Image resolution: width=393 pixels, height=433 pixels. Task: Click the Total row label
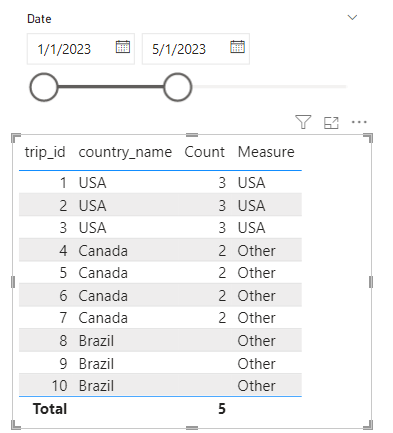point(50,409)
